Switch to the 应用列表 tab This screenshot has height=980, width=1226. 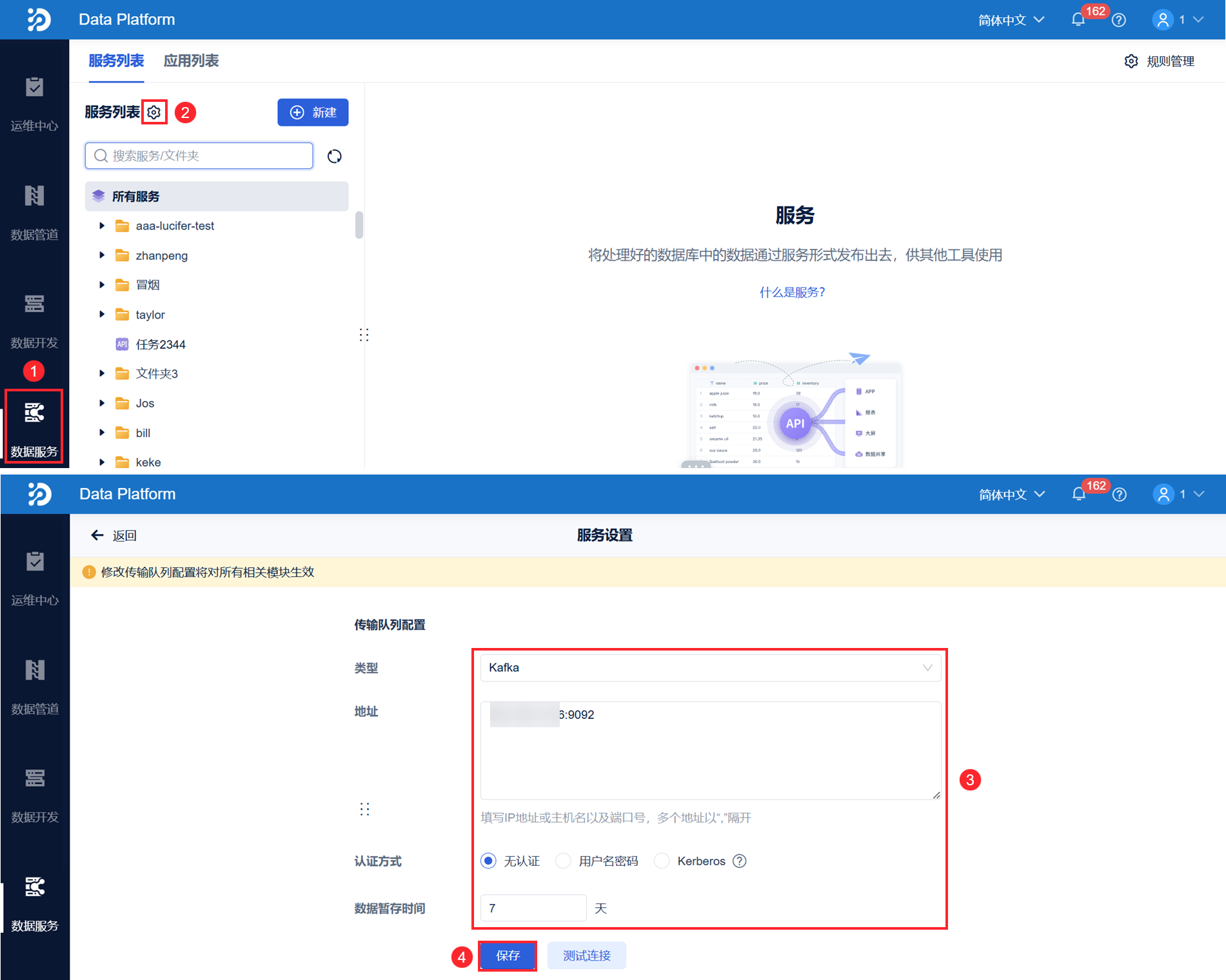point(191,61)
